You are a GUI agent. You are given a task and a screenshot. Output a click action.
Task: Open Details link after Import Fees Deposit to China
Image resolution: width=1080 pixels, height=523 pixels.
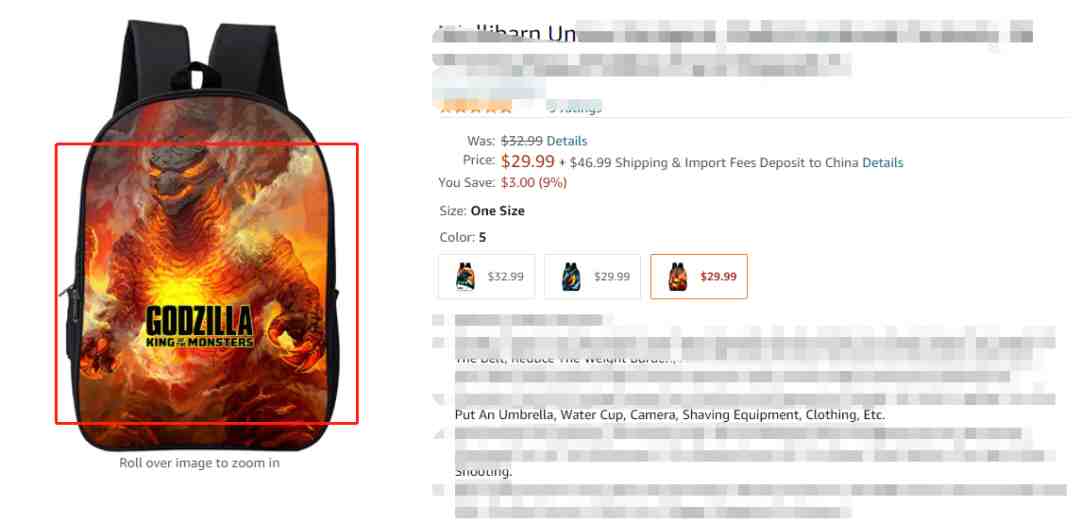coord(883,163)
